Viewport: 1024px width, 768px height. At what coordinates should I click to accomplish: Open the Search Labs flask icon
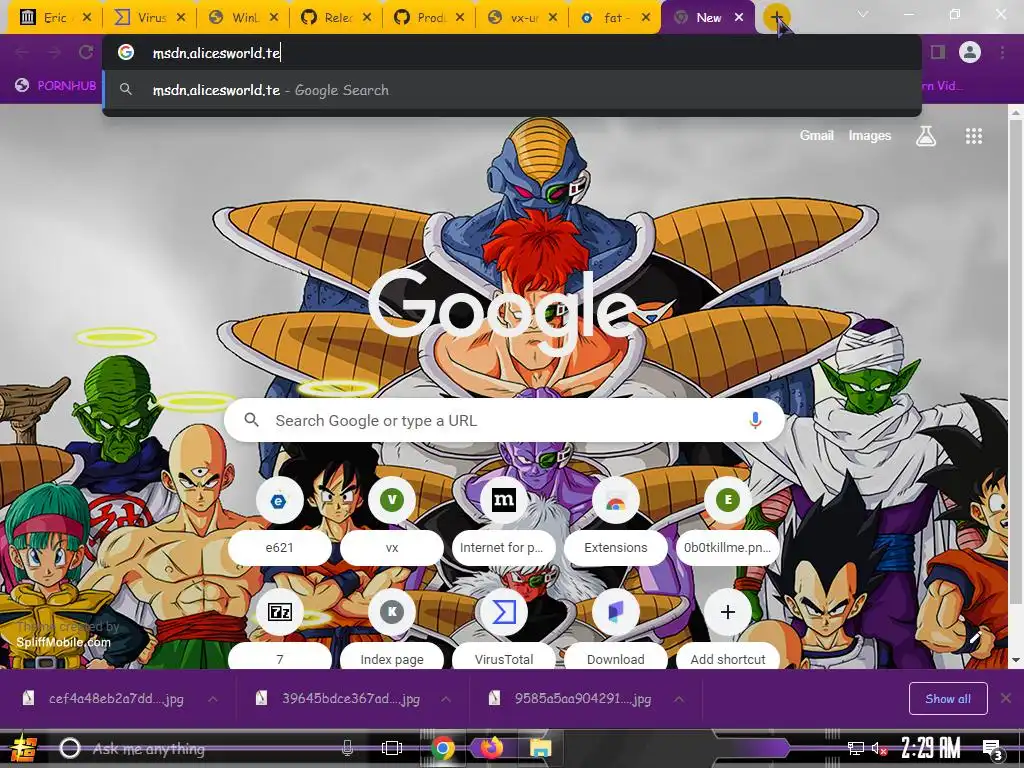click(925, 136)
